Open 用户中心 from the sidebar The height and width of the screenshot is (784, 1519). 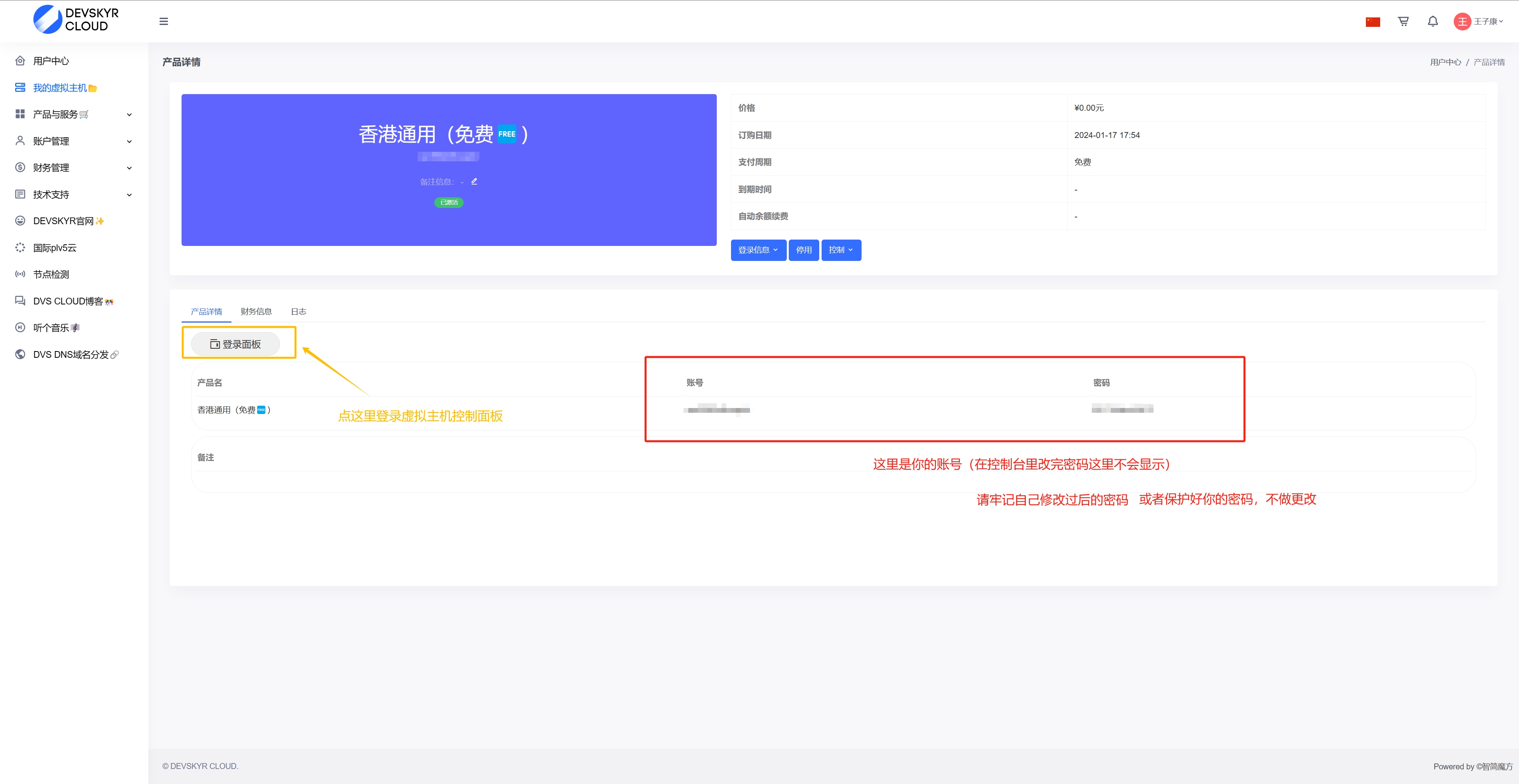click(51, 61)
